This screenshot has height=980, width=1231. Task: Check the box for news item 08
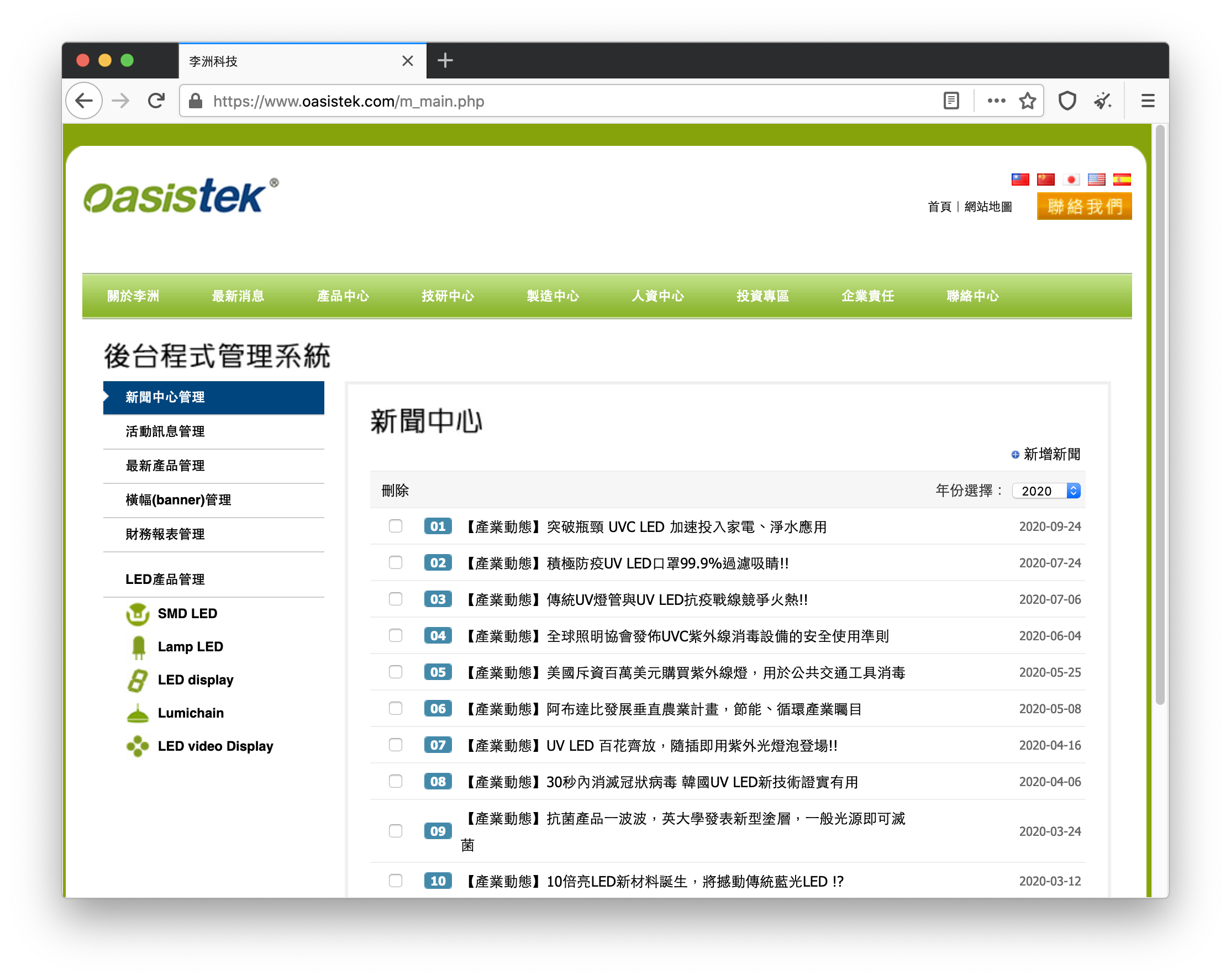click(395, 781)
